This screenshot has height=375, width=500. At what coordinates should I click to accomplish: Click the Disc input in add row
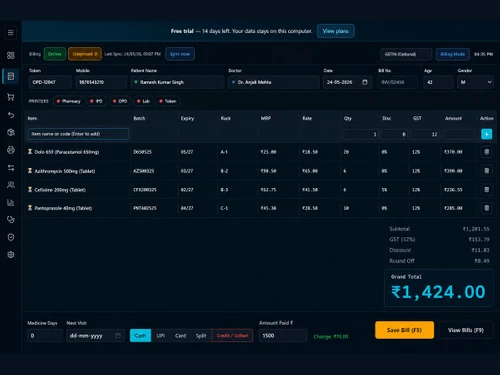pyautogui.click(x=394, y=134)
